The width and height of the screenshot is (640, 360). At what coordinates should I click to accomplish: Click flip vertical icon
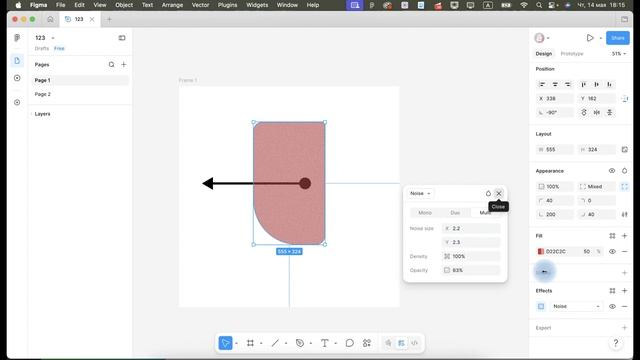609,112
